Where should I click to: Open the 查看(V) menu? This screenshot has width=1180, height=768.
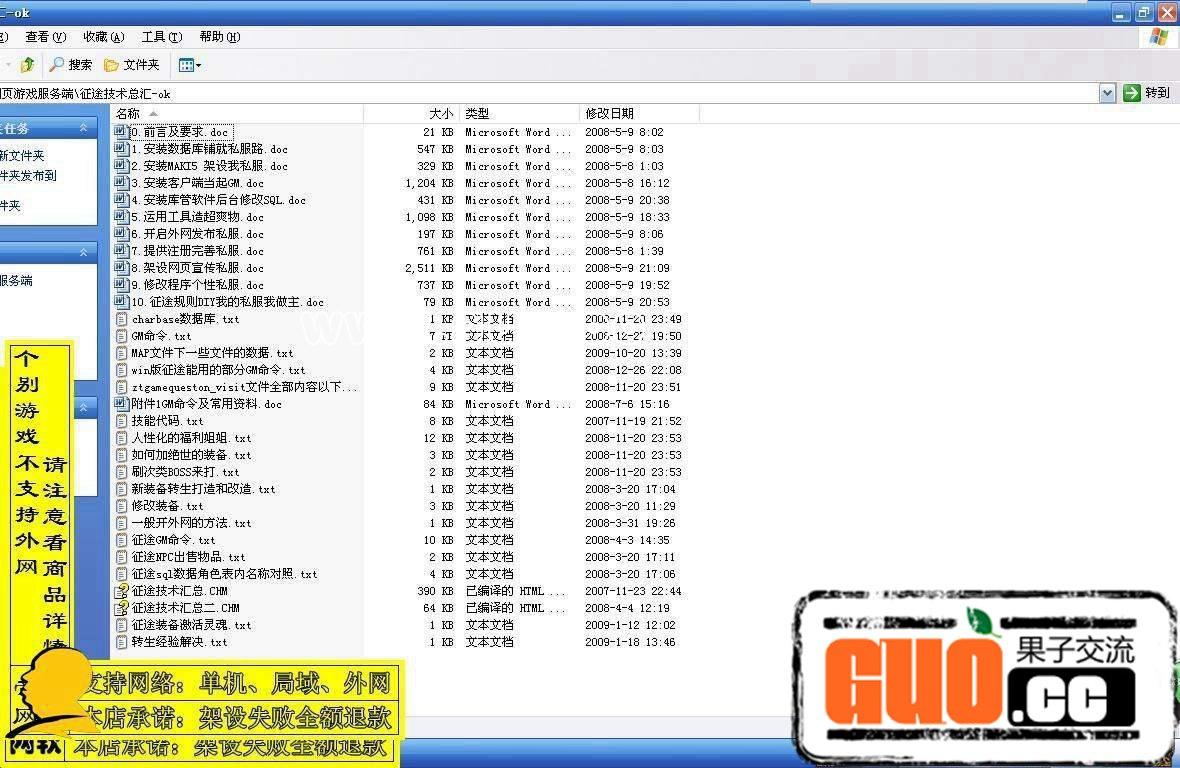pyautogui.click(x=45, y=37)
